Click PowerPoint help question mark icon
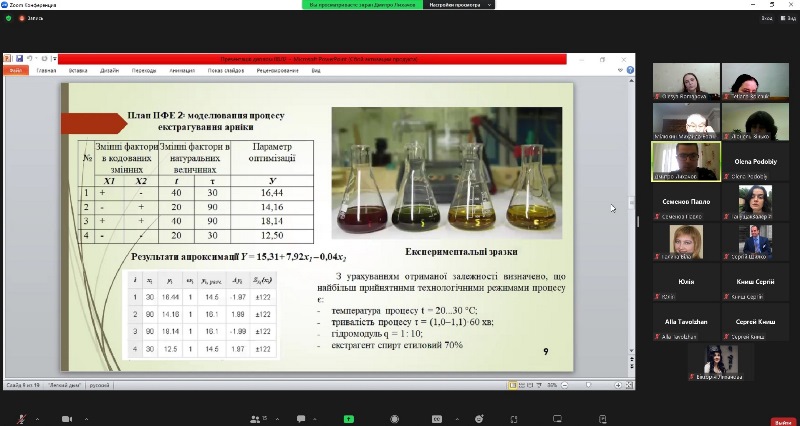 (x=631, y=70)
